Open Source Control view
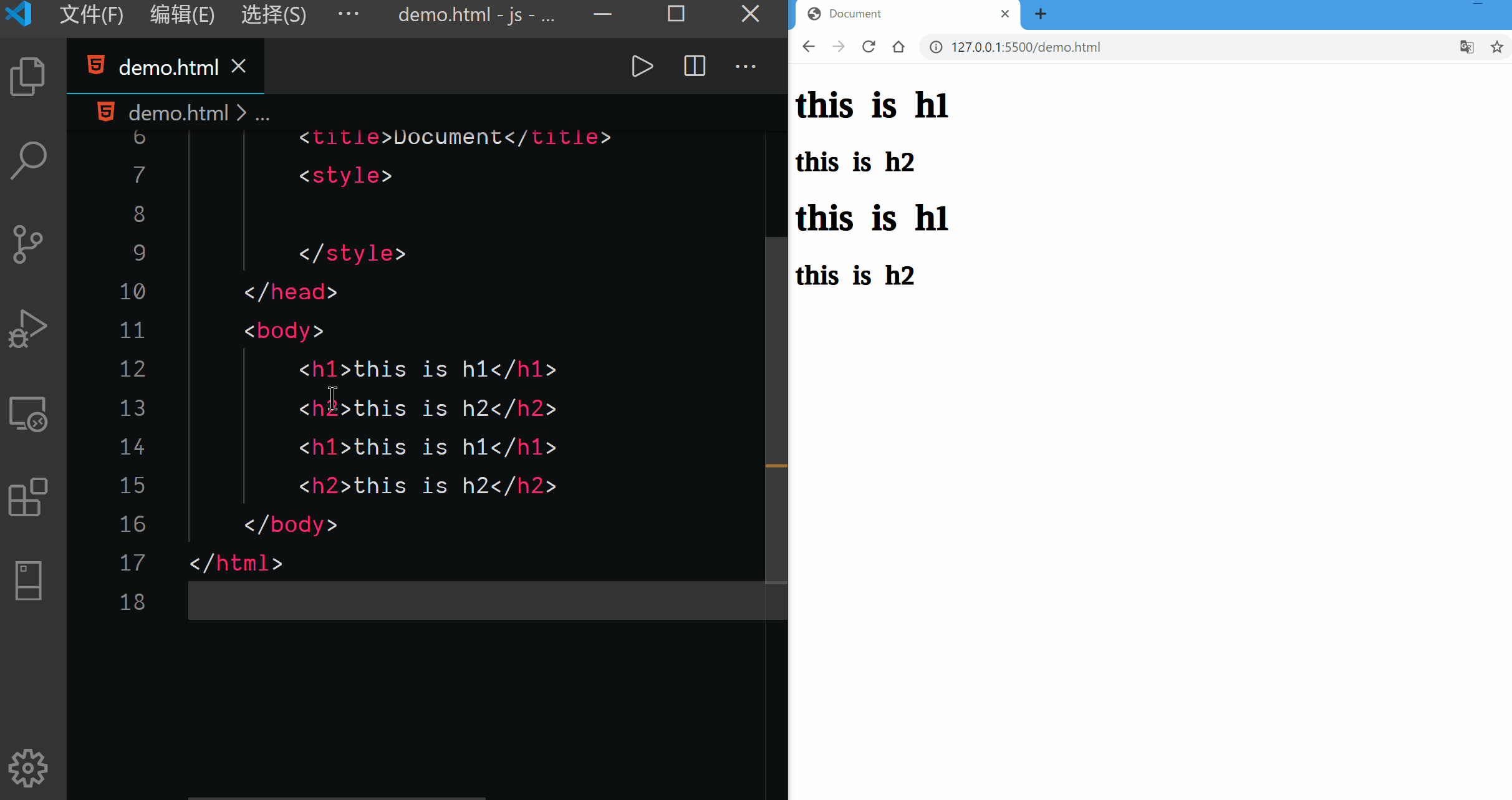The image size is (1512, 800). point(27,244)
